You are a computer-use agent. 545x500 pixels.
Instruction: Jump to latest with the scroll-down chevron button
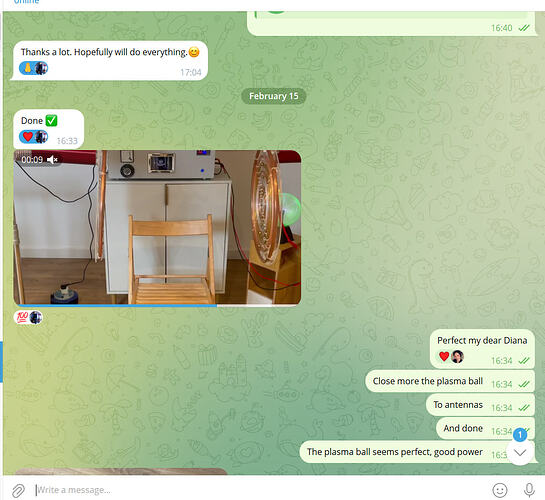tap(520, 452)
